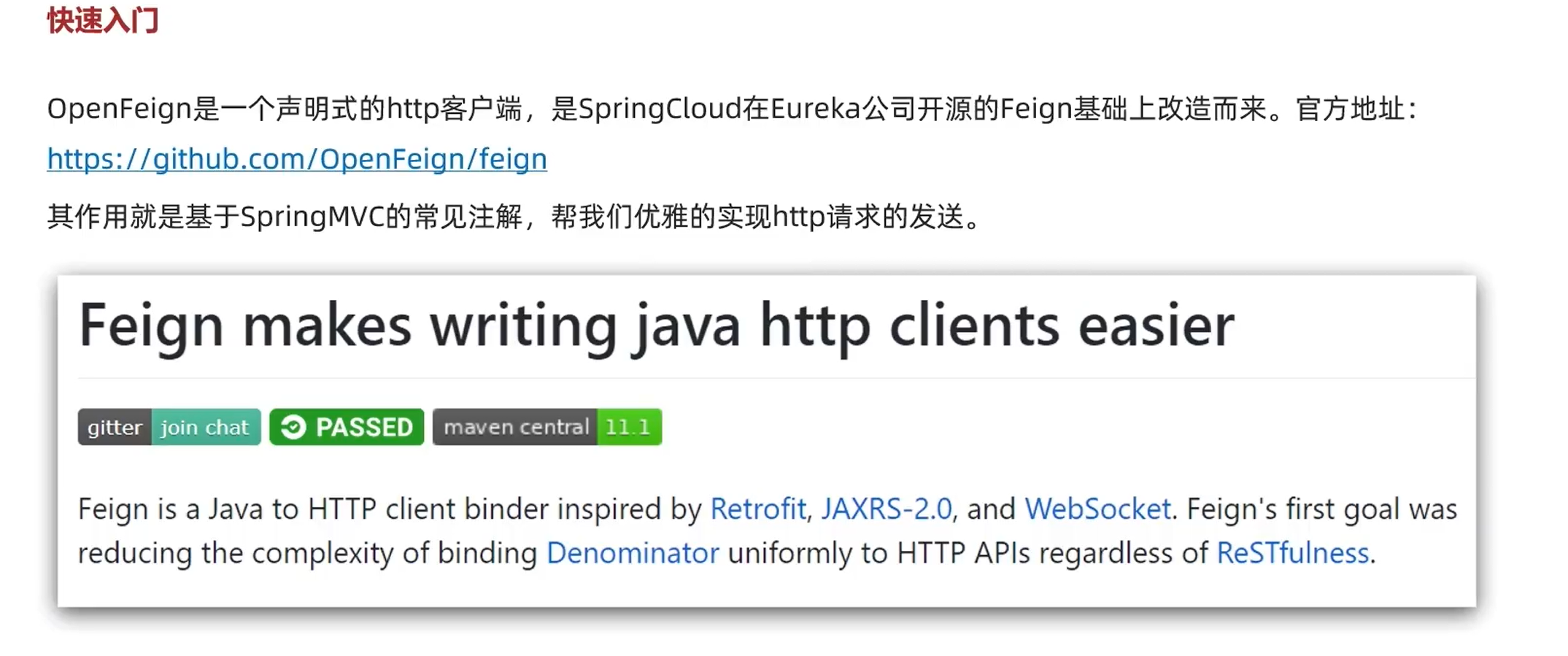
Task: Open the ReSTfulness link
Action: (x=1293, y=553)
